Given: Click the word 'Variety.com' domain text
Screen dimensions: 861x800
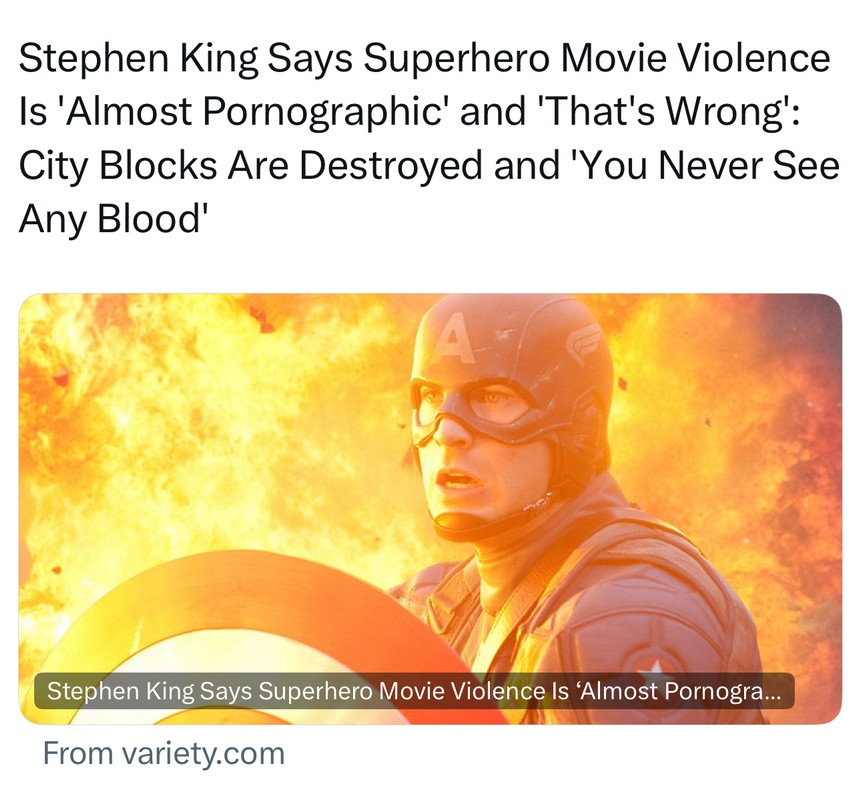Looking at the screenshot, I should [203, 754].
